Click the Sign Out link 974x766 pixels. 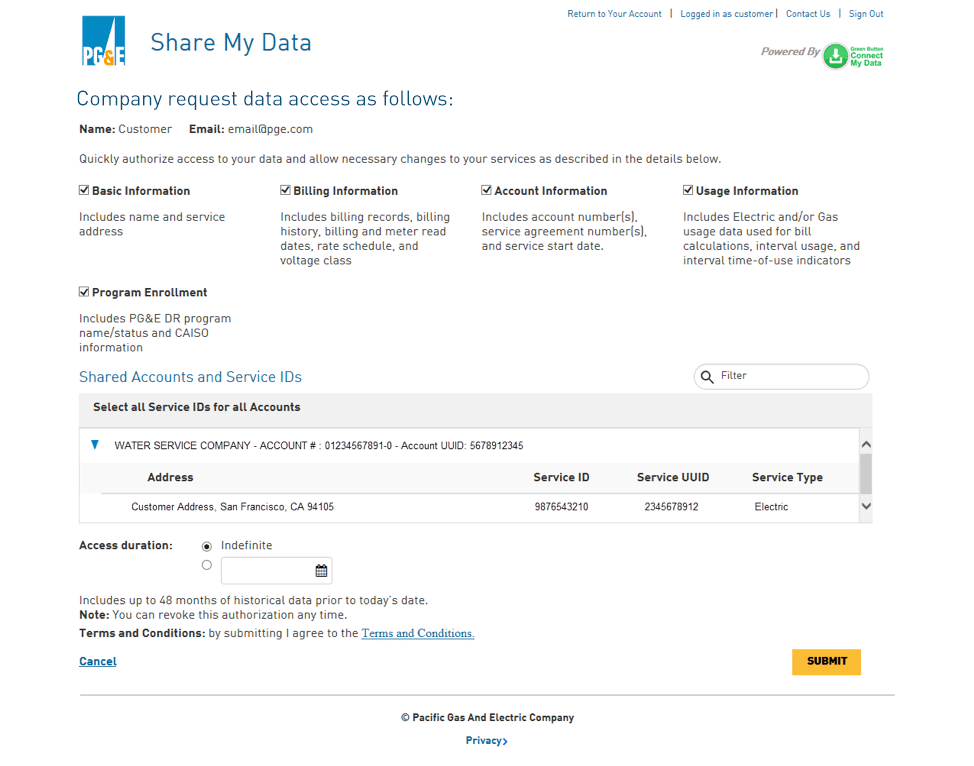tap(866, 14)
